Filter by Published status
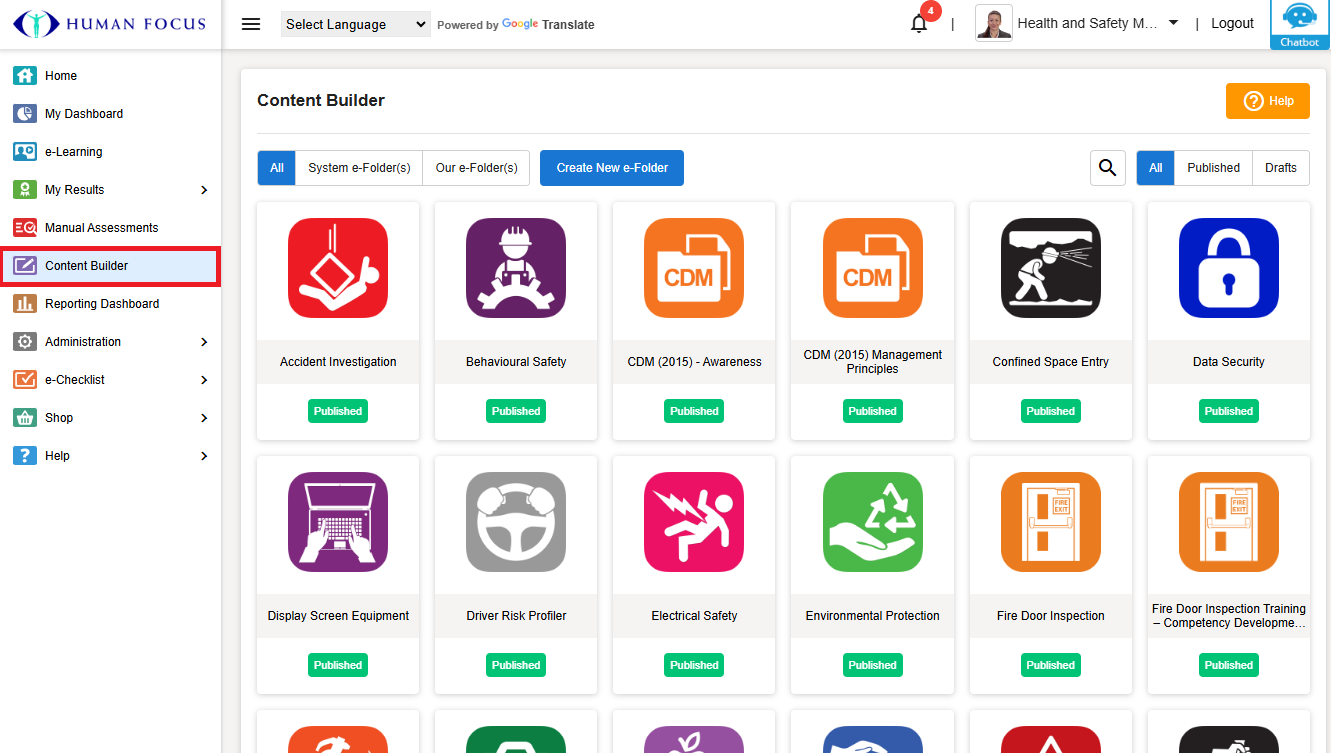The image size is (1331, 753). [x=1213, y=168]
